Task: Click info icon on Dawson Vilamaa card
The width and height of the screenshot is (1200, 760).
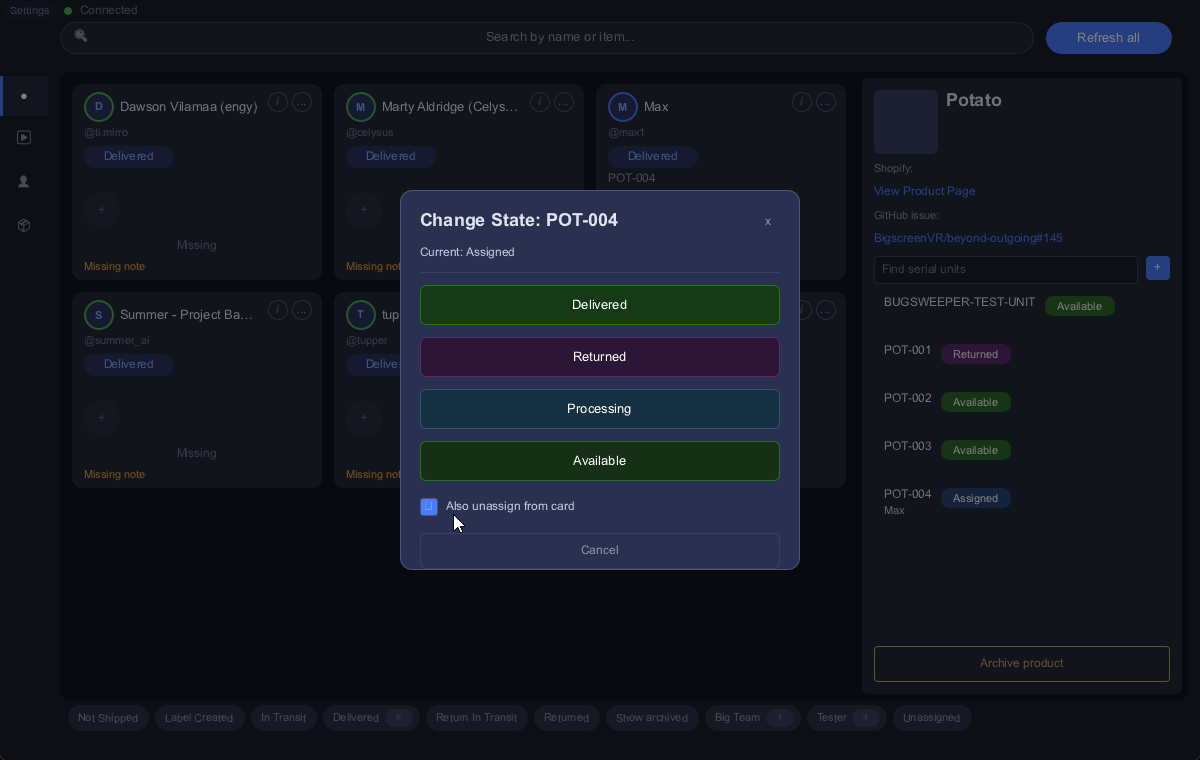Action: [x=278, y=102]
